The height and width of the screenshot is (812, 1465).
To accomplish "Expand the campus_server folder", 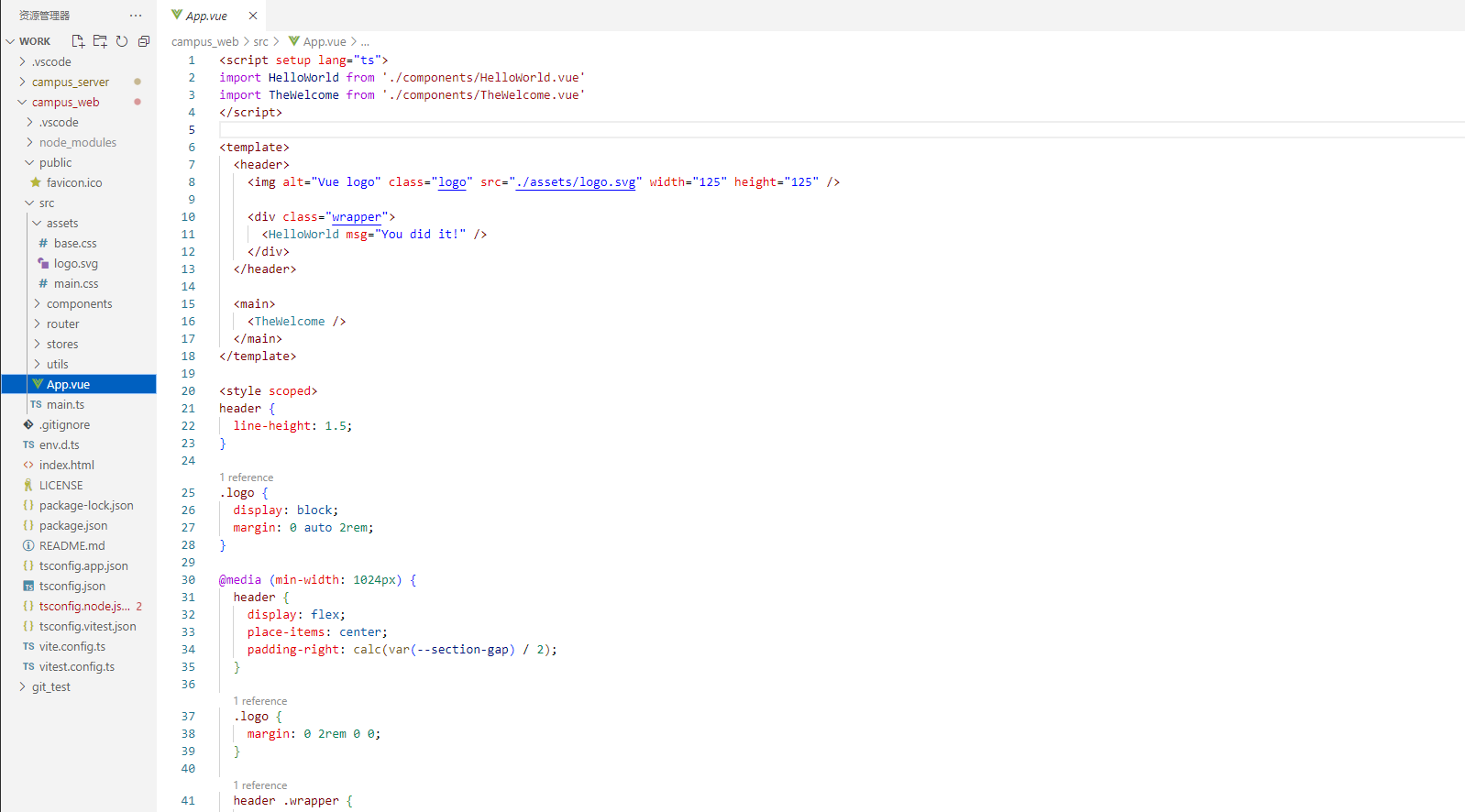I will coord(71,82).
